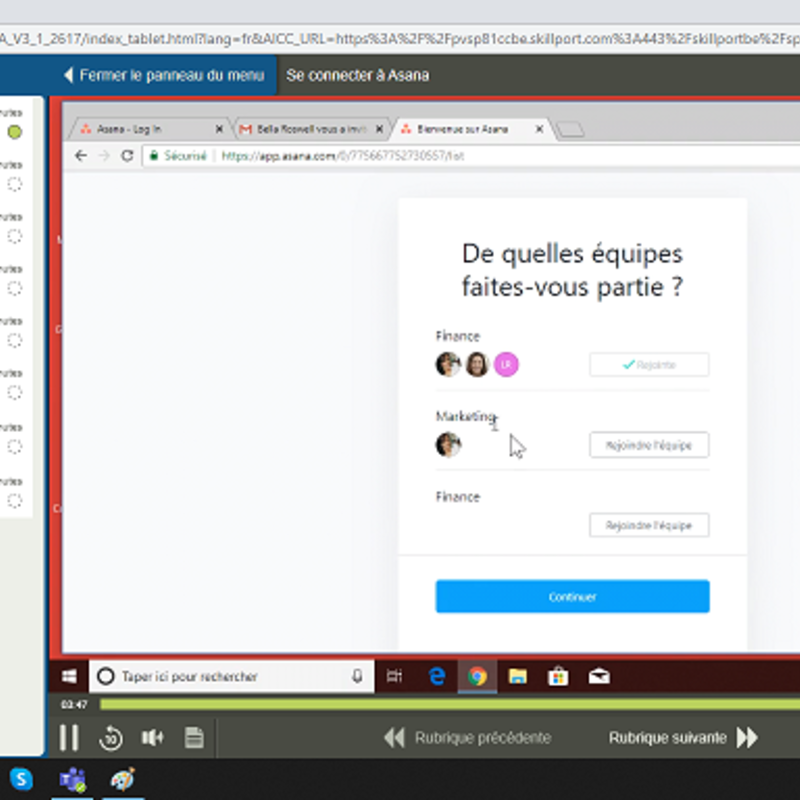Click the Chrome taskbar icon
800x800 pixels.
477,677
